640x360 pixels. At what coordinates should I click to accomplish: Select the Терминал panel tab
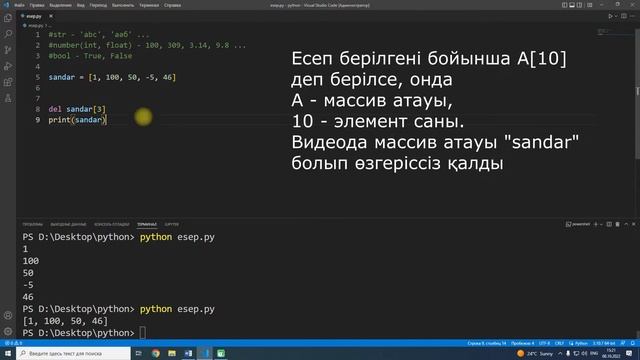[x=147, y=224]
